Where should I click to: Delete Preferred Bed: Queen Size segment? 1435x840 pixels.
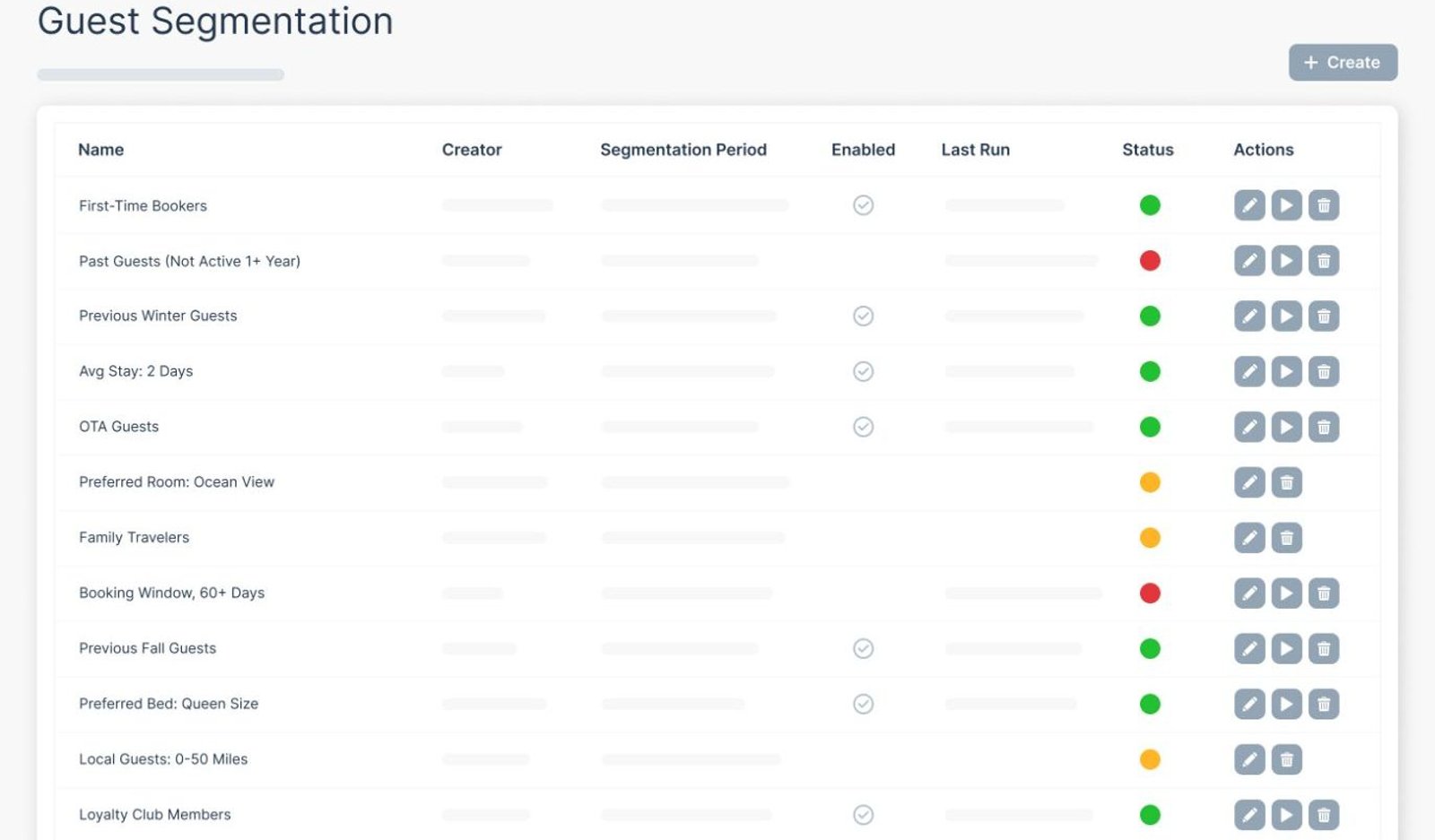(1324, 704)
